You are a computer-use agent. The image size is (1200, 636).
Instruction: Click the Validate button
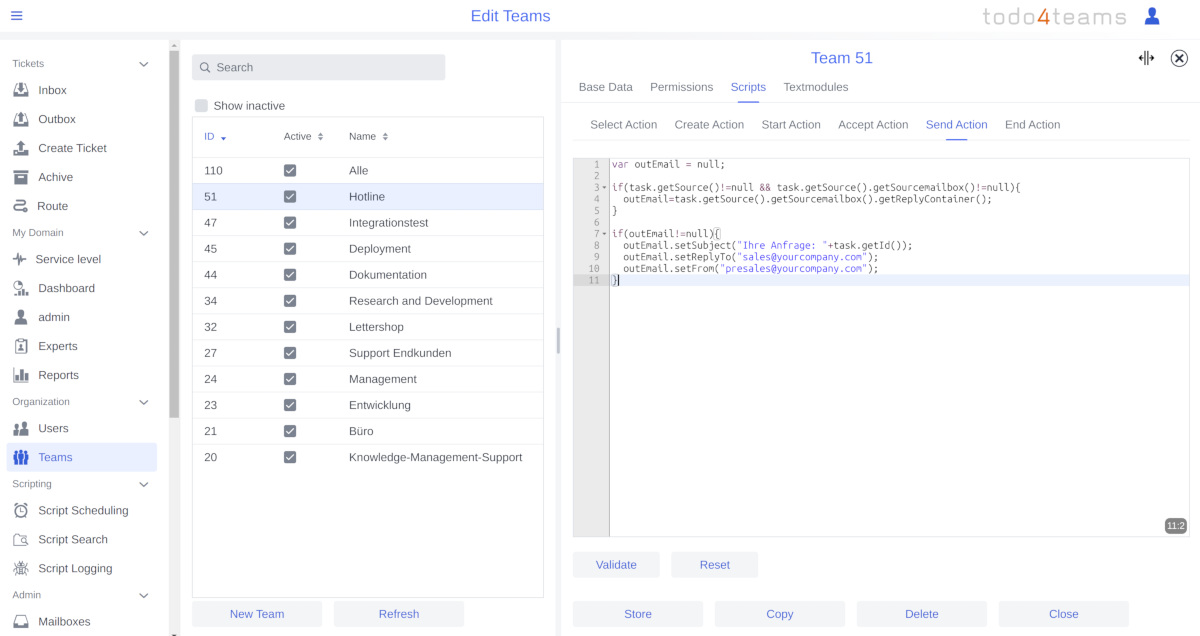point(616,565)
